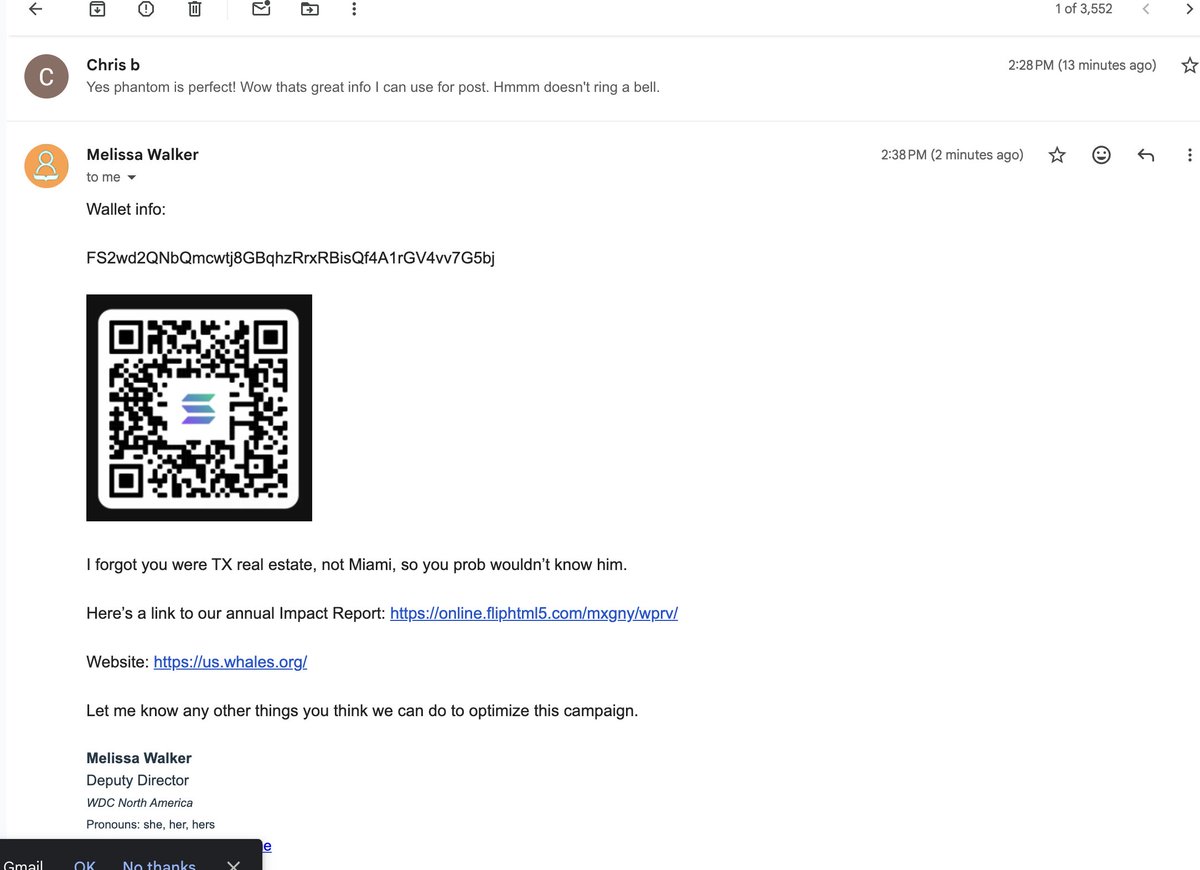1200x870 pixels.
Task: Mark email as unread
Action: pos(261,9)
